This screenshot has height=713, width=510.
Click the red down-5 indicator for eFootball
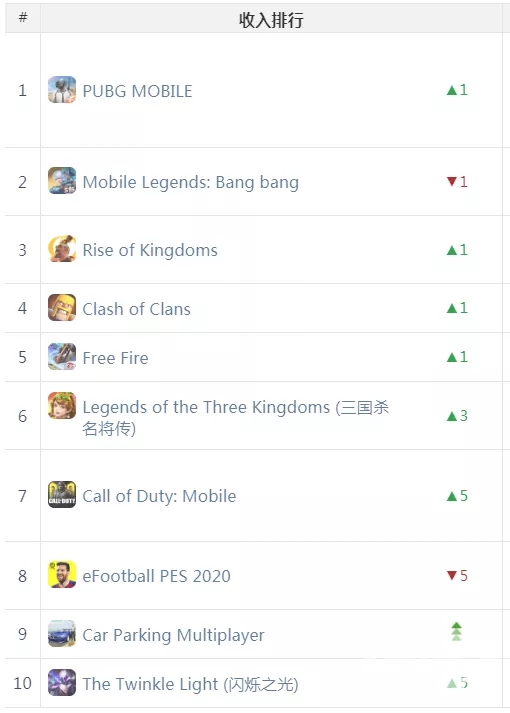[457, 576]
